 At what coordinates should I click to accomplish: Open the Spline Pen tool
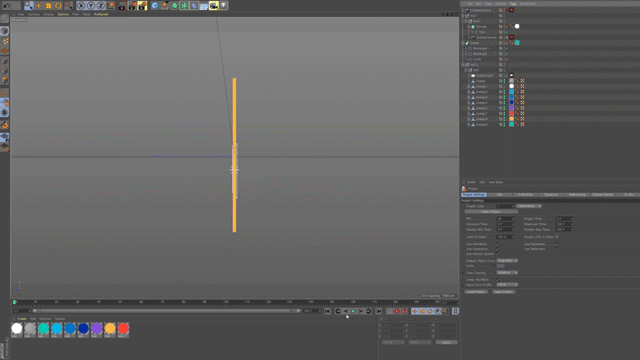point(164,6)
